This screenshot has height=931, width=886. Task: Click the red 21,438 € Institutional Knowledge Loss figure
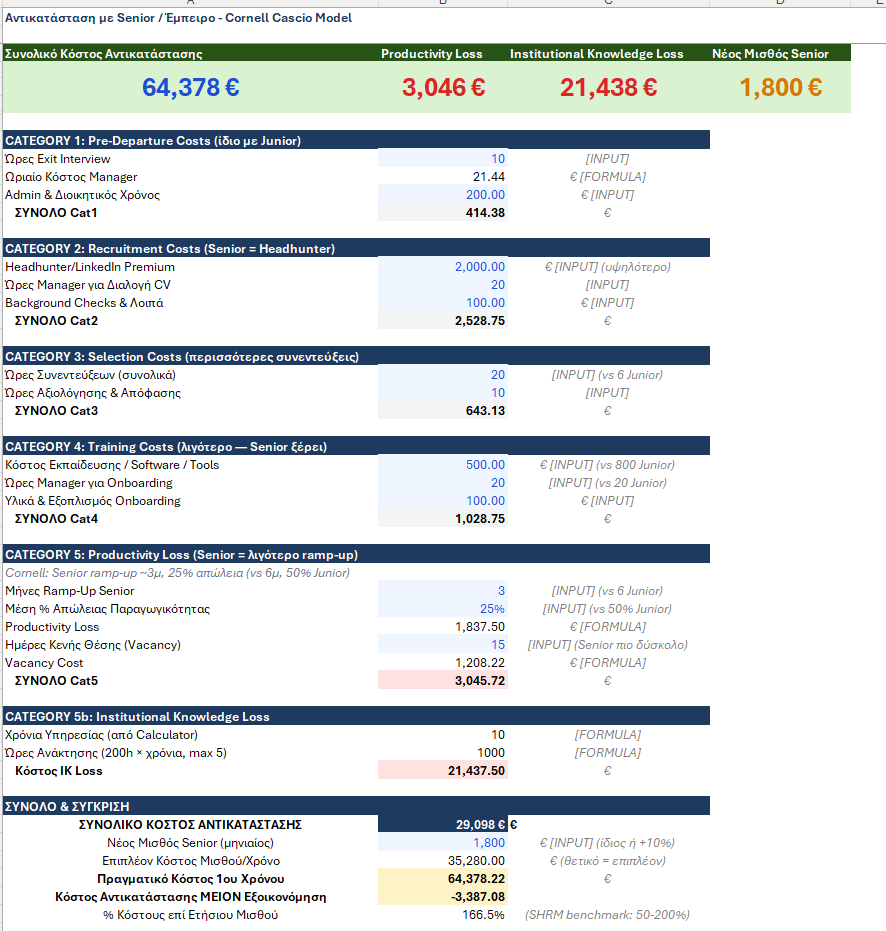click(608, 88)
